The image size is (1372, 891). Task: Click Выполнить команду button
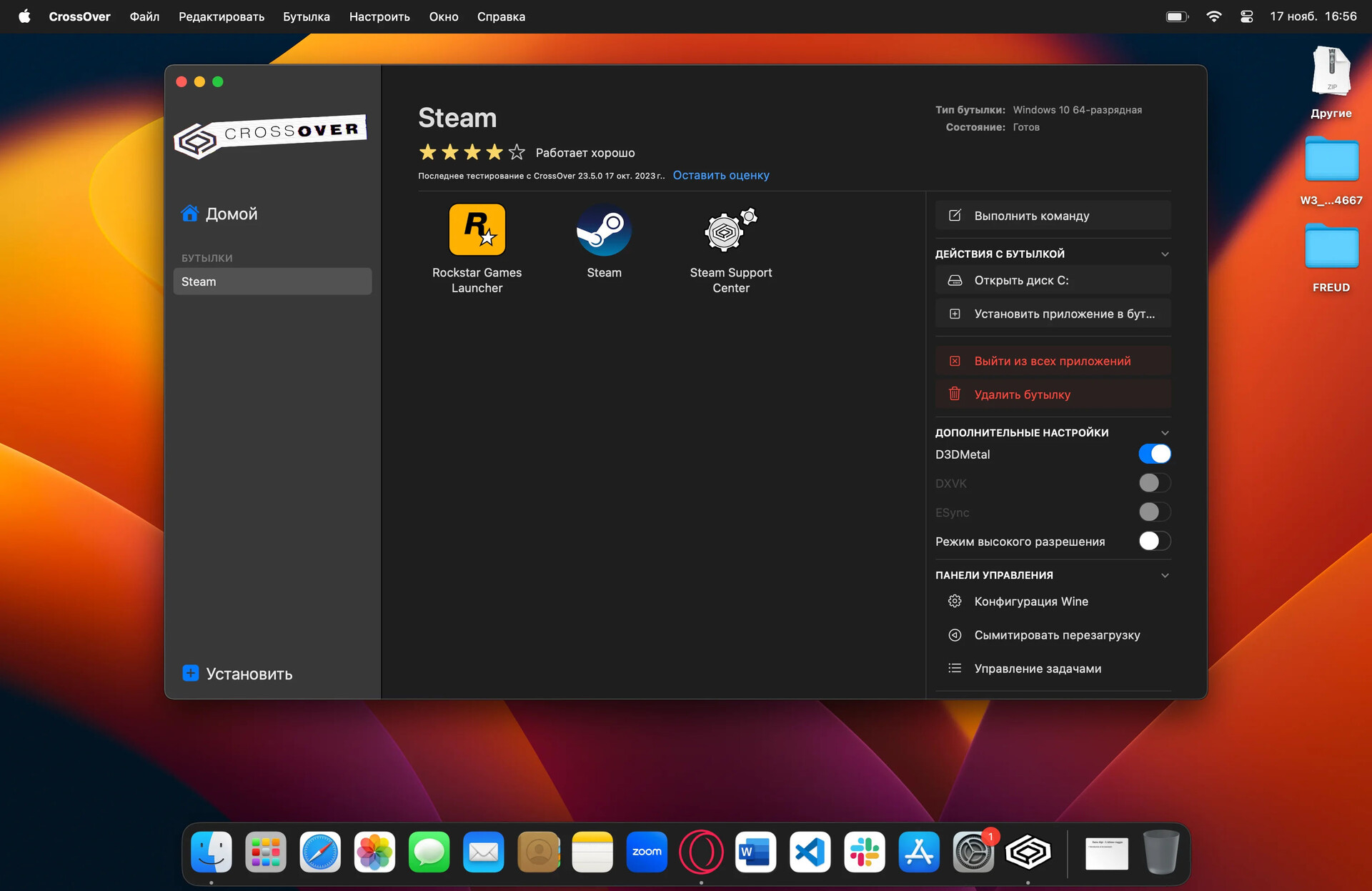tap(1053, 216)
